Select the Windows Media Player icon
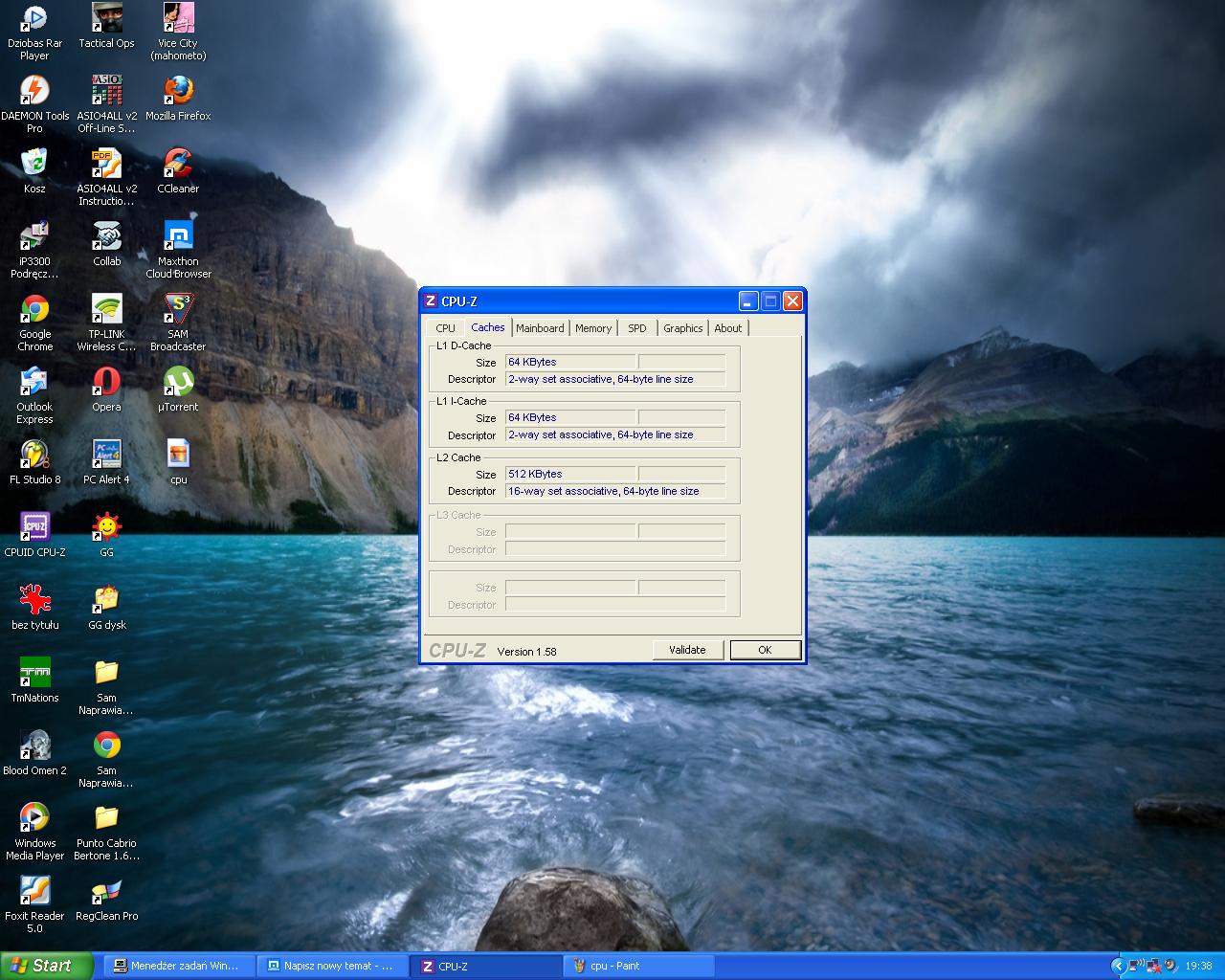 coord(34,819)
